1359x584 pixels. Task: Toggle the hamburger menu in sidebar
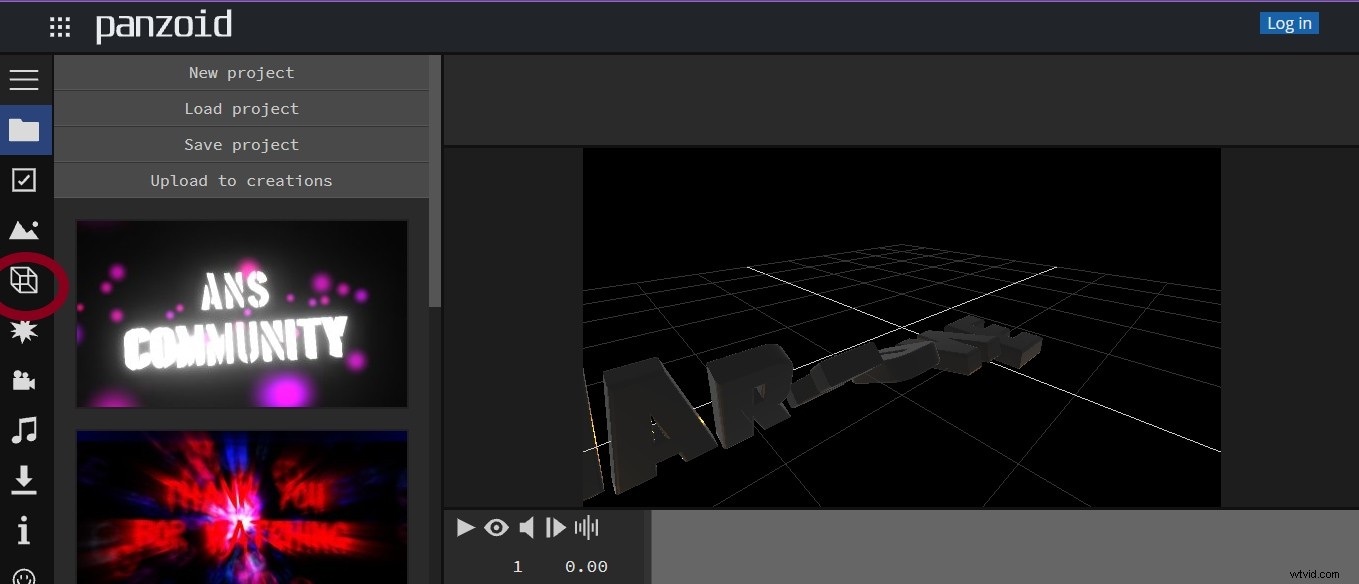coord(24,80)
